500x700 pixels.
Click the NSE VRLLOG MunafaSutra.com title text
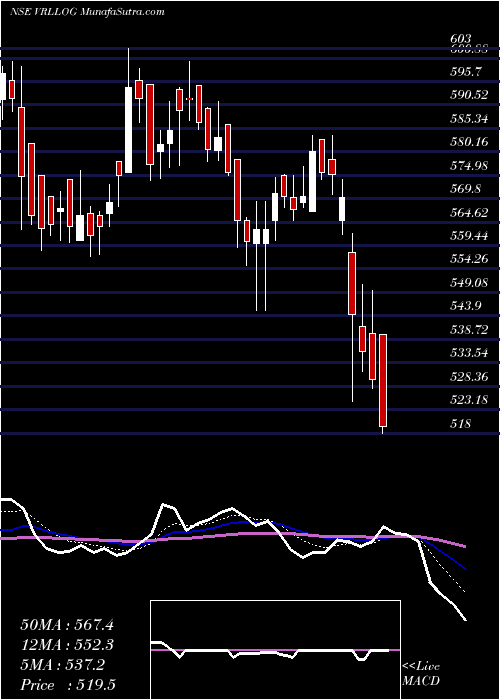tap(87, 12)
